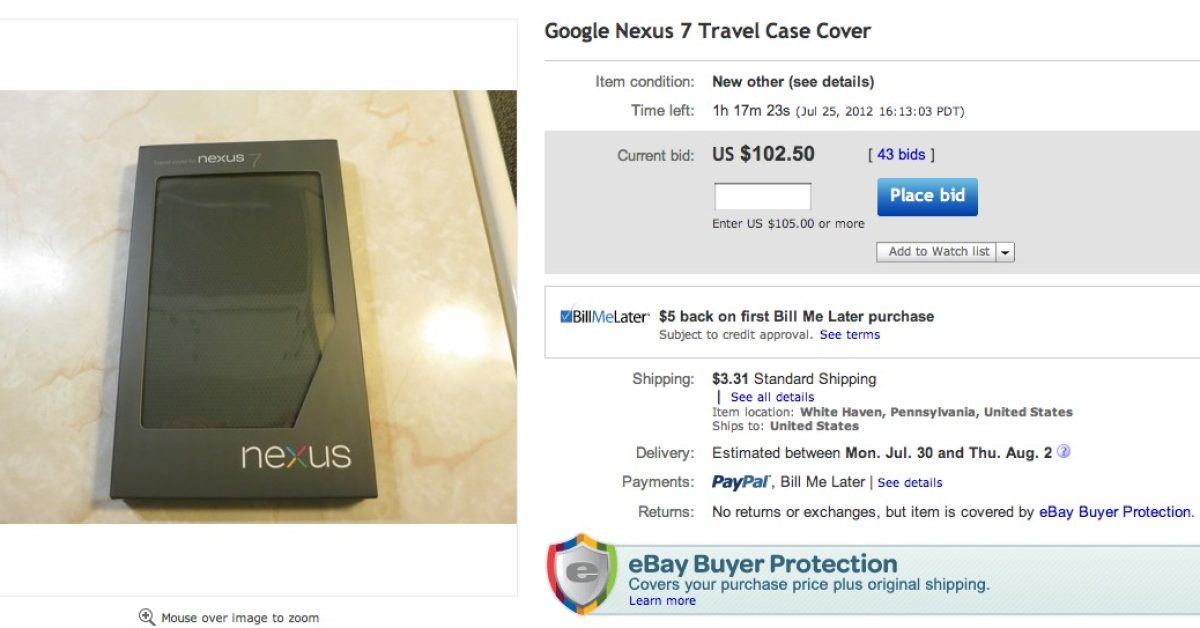The height and width of the screenshot is (628, 1200).
Task: Open the See details link for payments
Action: tap(910, 482)
